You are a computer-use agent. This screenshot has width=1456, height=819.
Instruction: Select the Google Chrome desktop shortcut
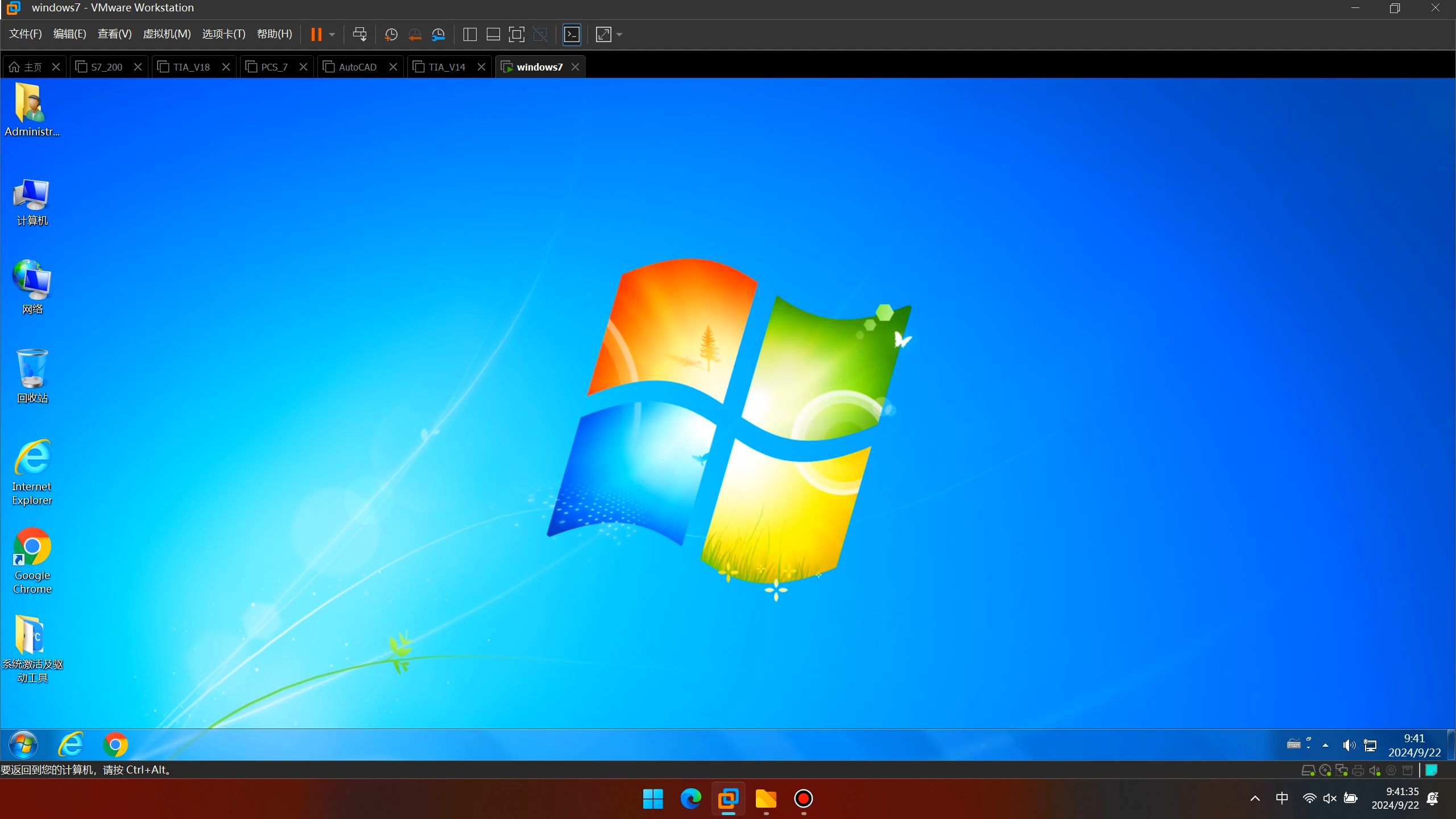coord(32,561)
